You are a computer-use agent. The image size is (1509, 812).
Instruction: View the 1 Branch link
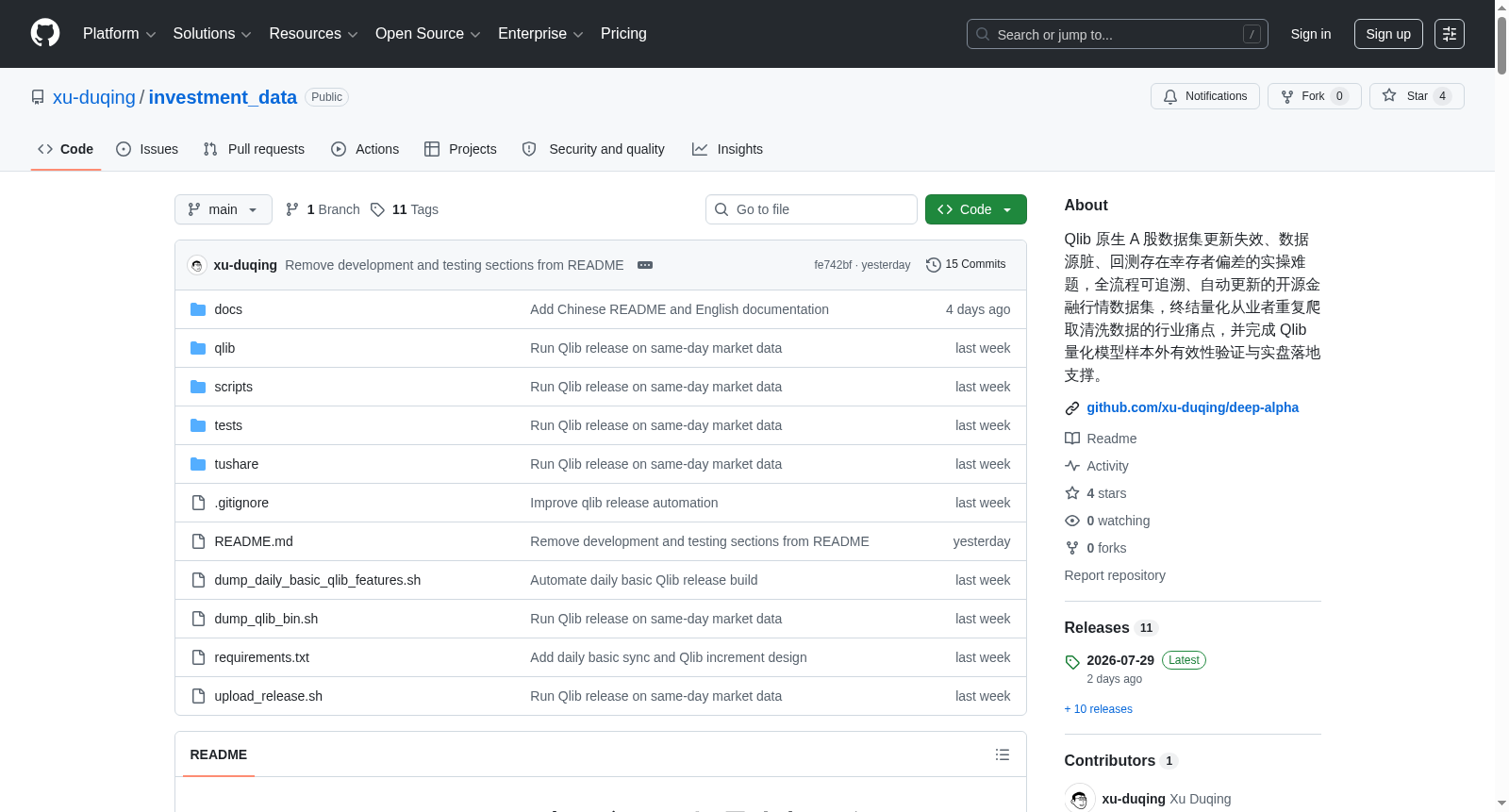[x=323, y=209]
